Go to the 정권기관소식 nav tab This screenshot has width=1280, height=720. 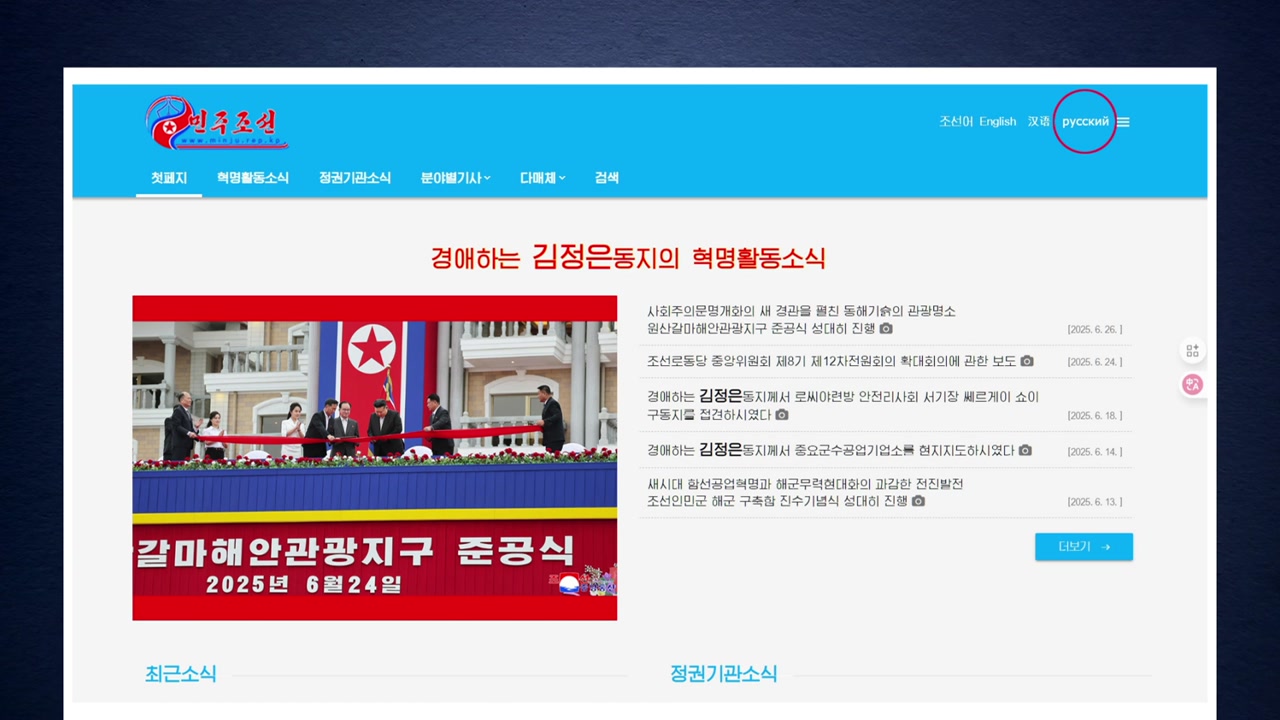click(x=355, y=178)
